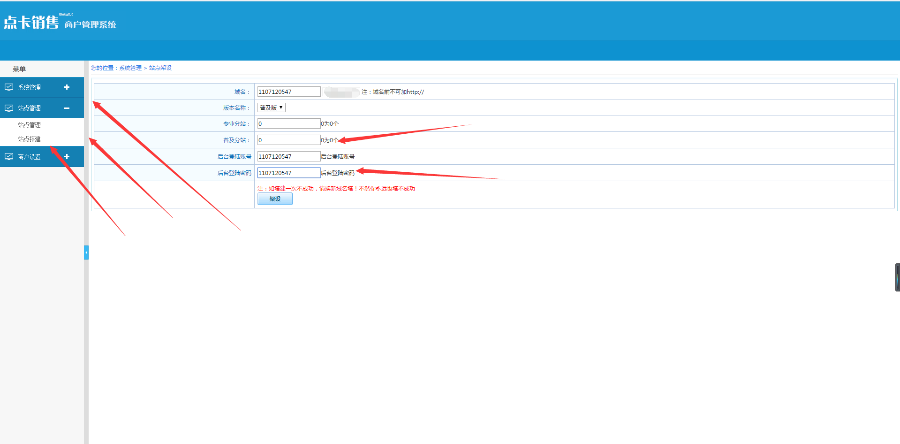Click the 点卡销售 logo in the header
Screen dimensions: 900x444
(x=31, y=23)
